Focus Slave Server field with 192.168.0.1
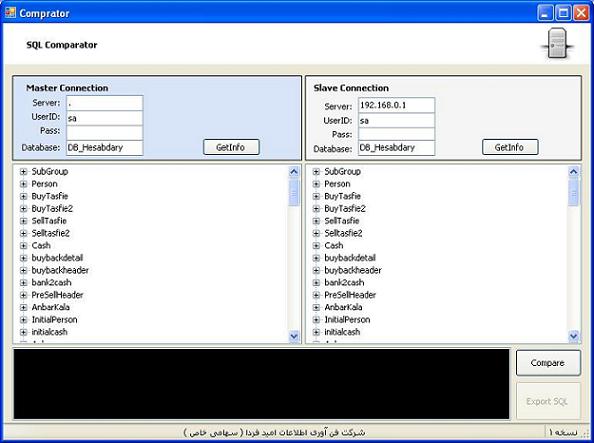 pyautogui.click(x=396, y=105)
